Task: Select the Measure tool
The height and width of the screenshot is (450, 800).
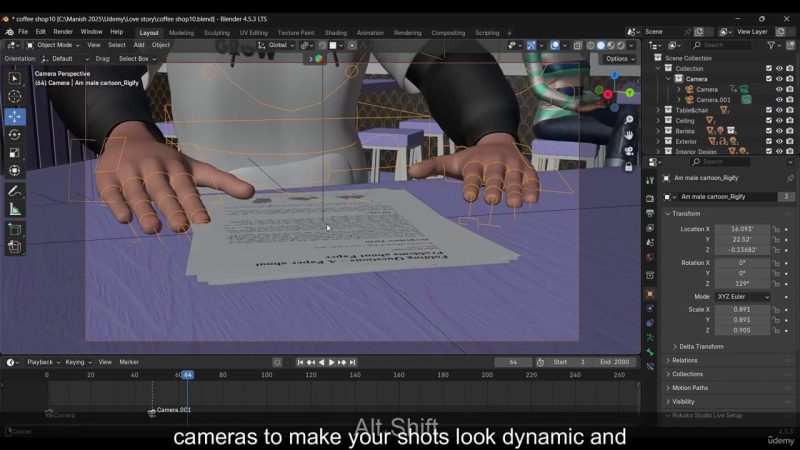Action: coord(15,209)
